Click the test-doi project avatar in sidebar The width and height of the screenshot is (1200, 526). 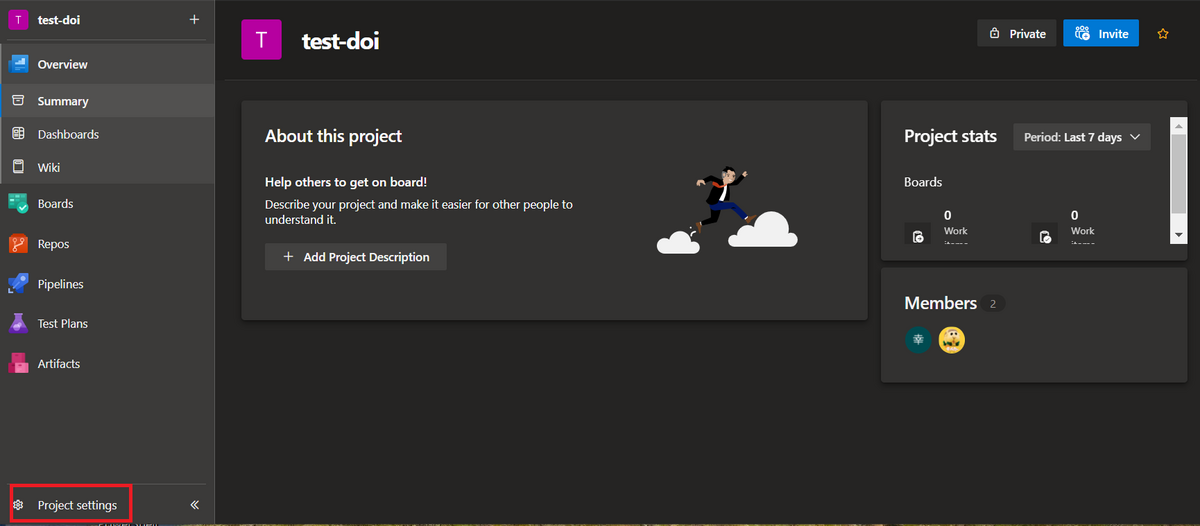(x=18, y=19)
